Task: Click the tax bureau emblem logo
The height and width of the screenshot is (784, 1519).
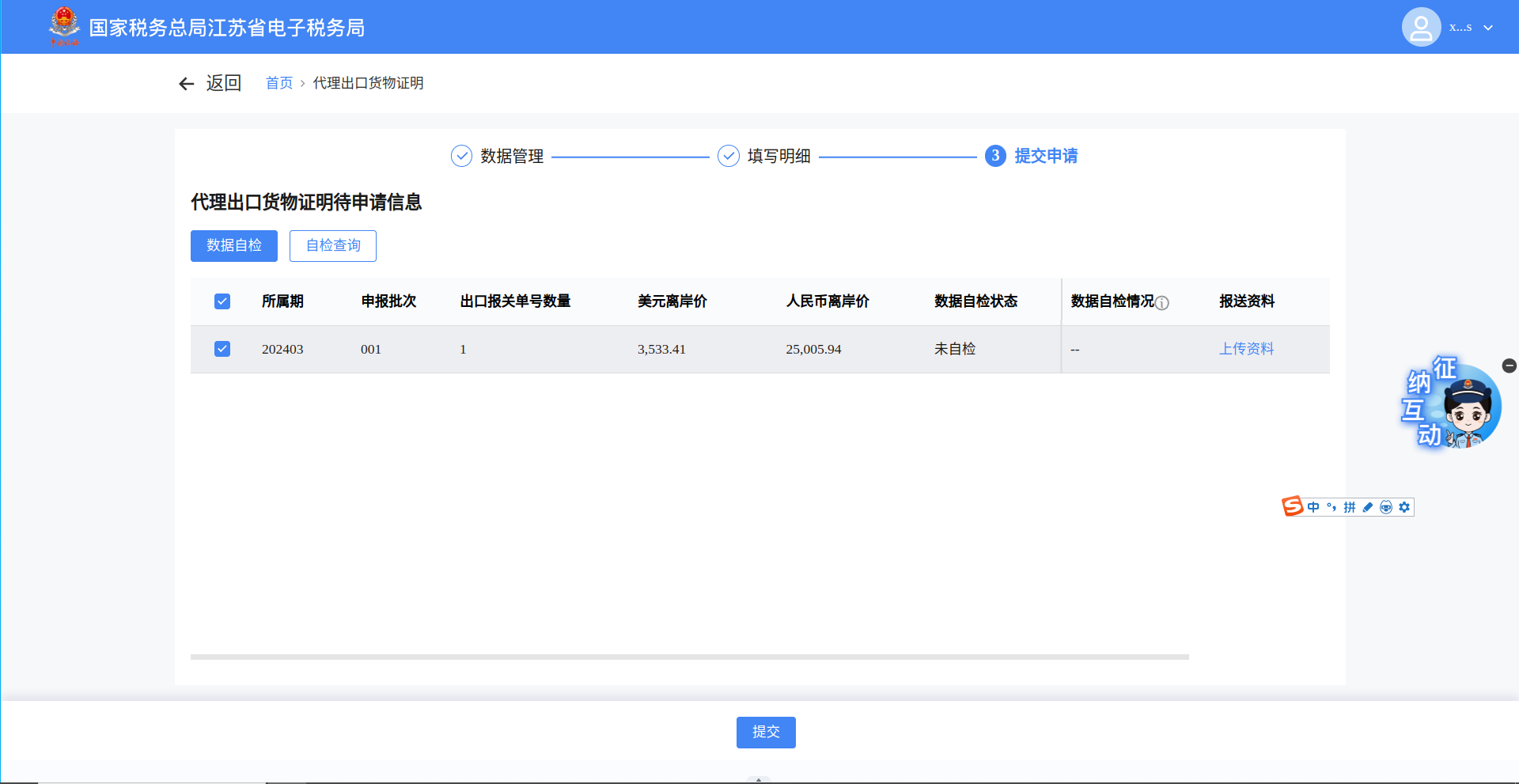Action: pos(64,26)
